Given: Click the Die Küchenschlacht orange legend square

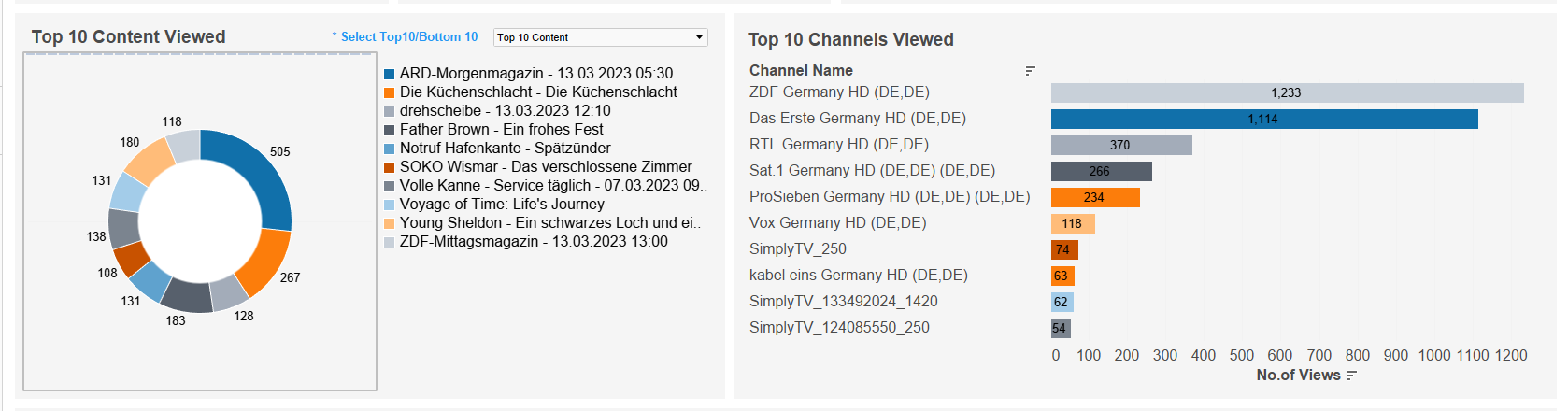Looking at the screenshot, I should pyautogui.click(x=389, y=92).
